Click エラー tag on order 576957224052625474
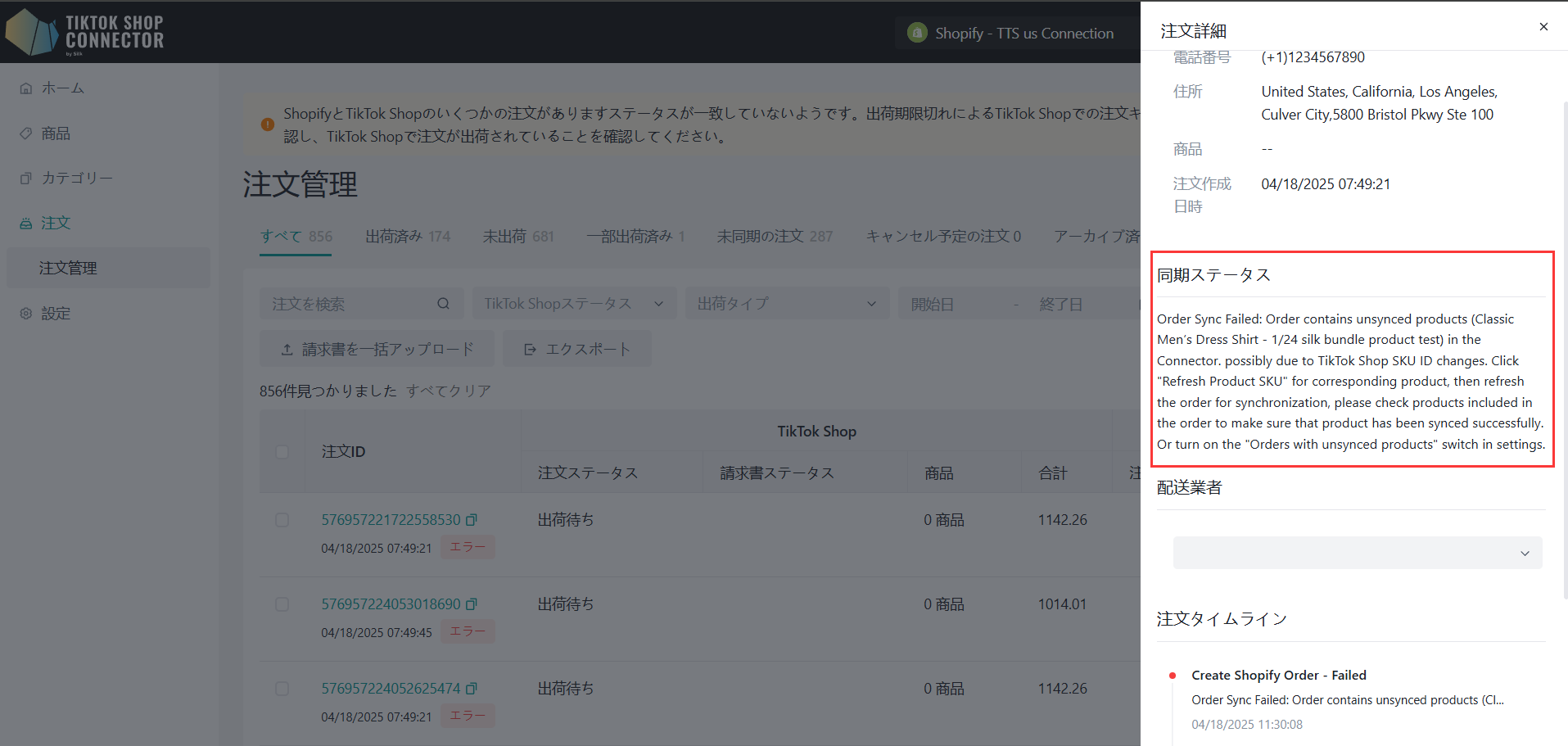1568x746 pixels. click(468, 716)
